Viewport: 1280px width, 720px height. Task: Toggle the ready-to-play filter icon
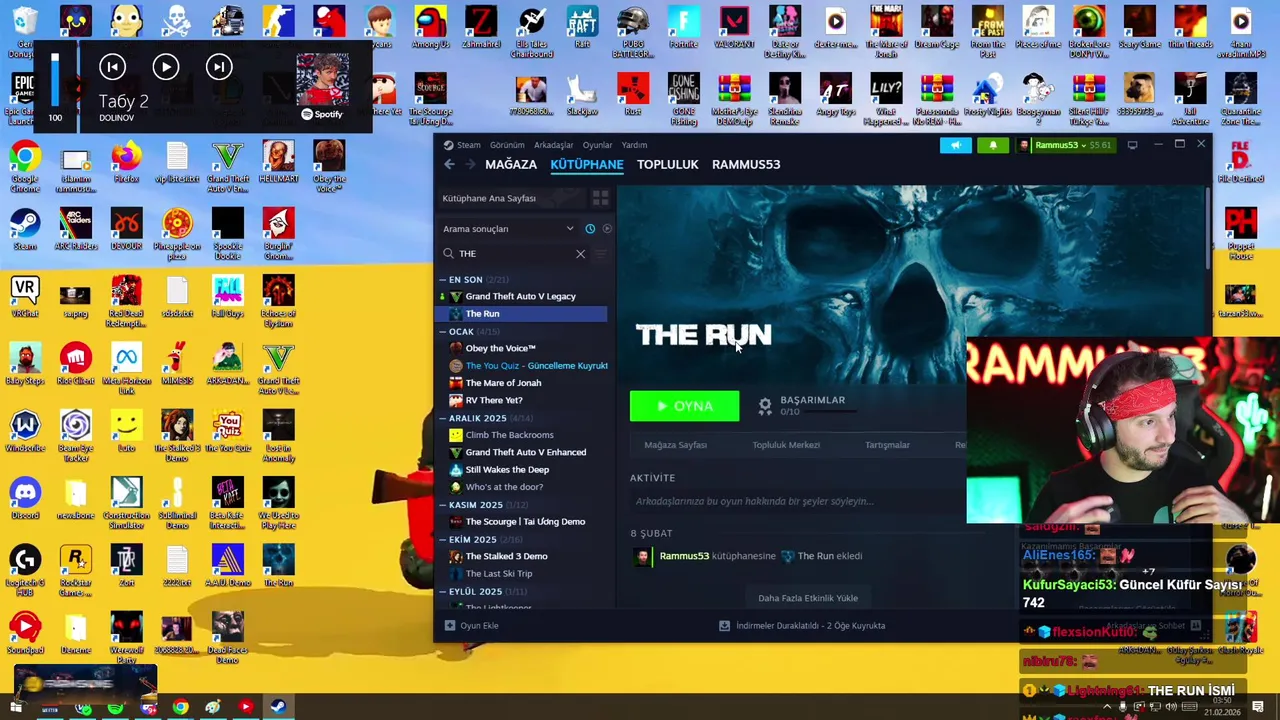pos(607,229)
